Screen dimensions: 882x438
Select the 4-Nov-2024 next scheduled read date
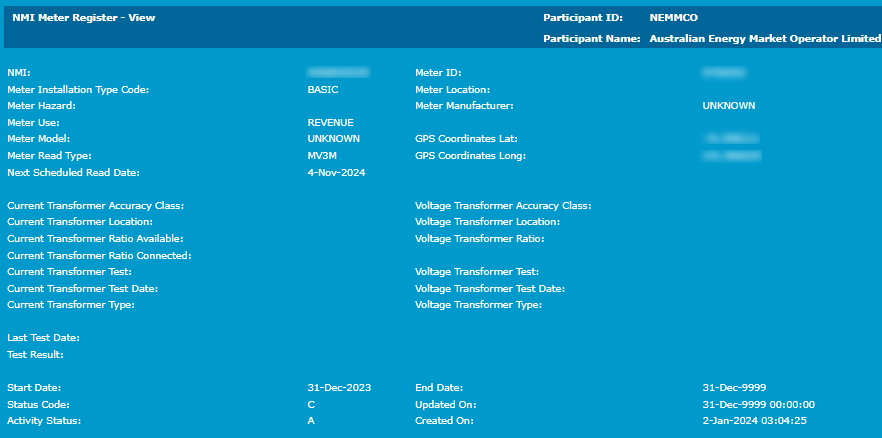tap(336, 172)
